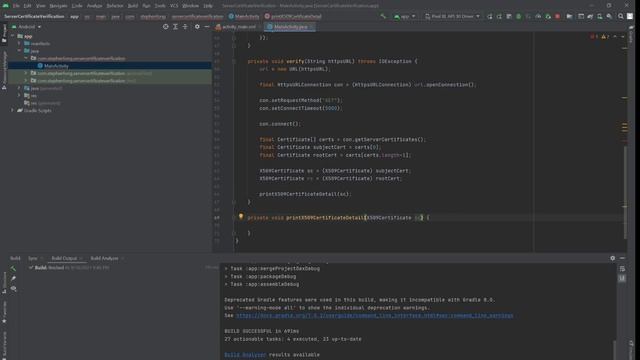
Task: Click the first apply changes icon
Action: click(490, 16)
